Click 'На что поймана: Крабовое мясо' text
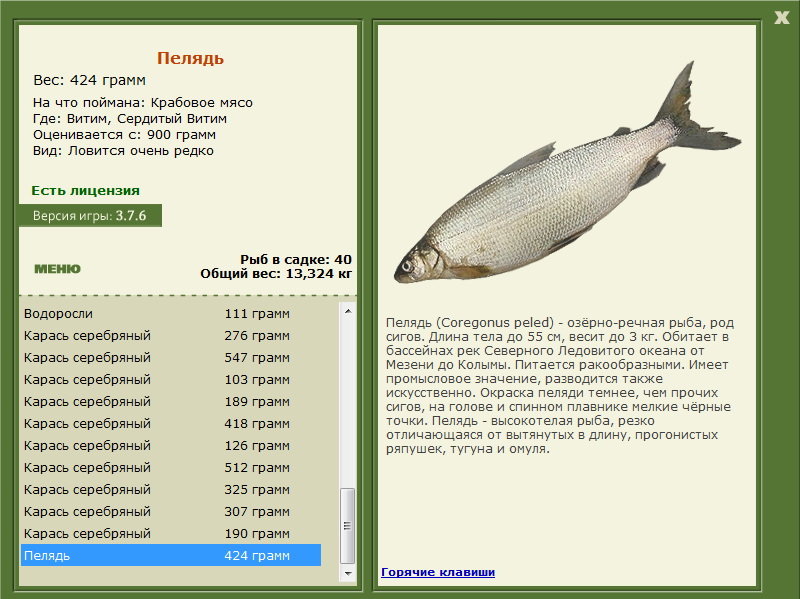Screen dimensions: 800x599 143,103
